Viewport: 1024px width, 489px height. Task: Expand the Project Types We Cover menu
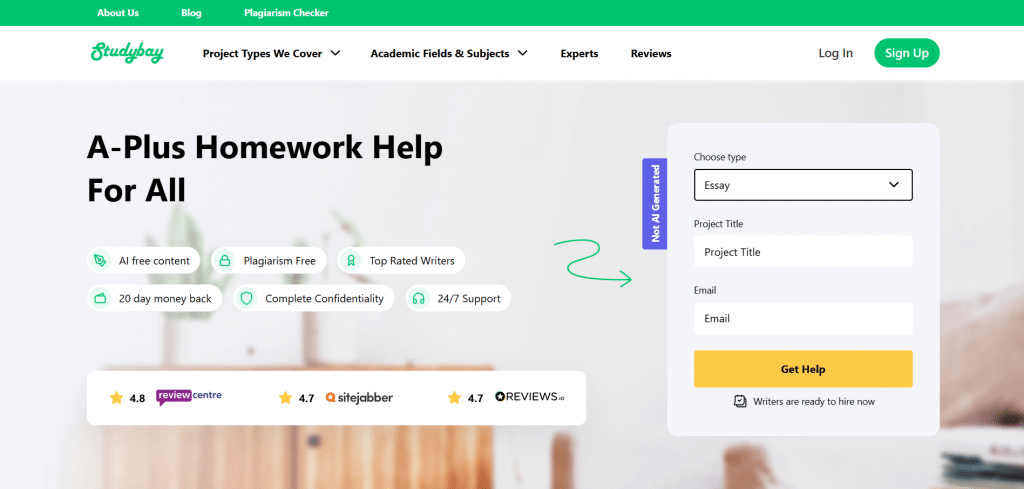point(272,54)
